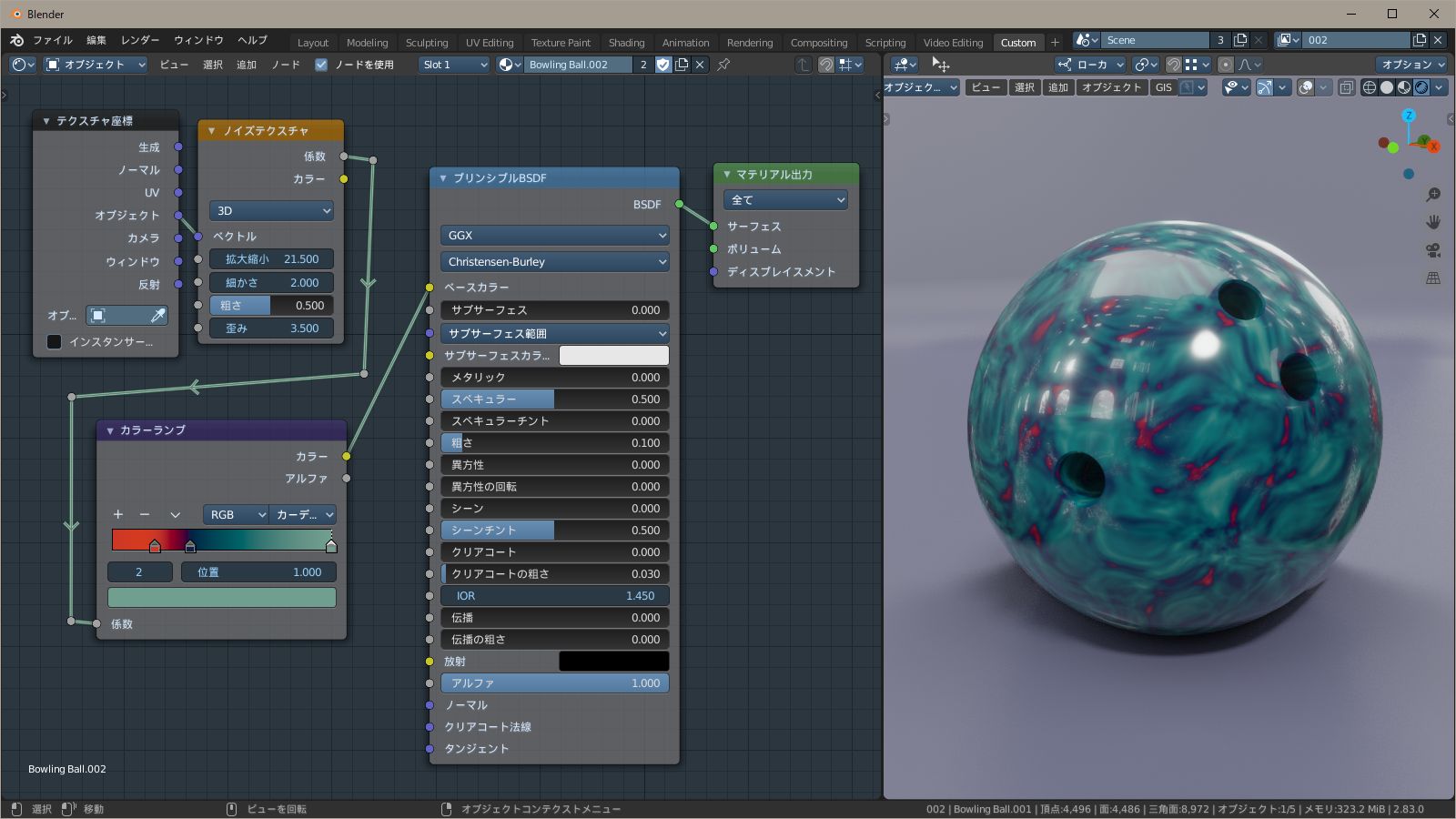Open the File menu
The height and width of the screenshot is (819, 1456).
click(53, 40)
